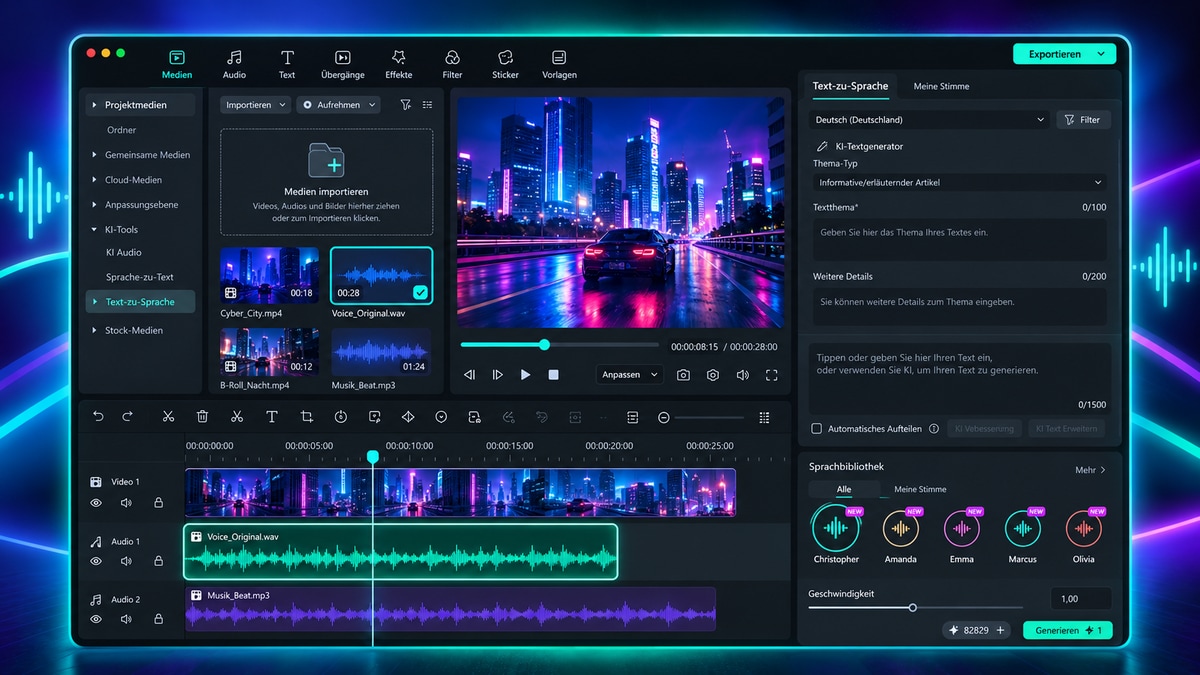Select the Alle tab in Sprachbibliothek
Viewport: 1200px width, 675px height.
pos(844,489)
